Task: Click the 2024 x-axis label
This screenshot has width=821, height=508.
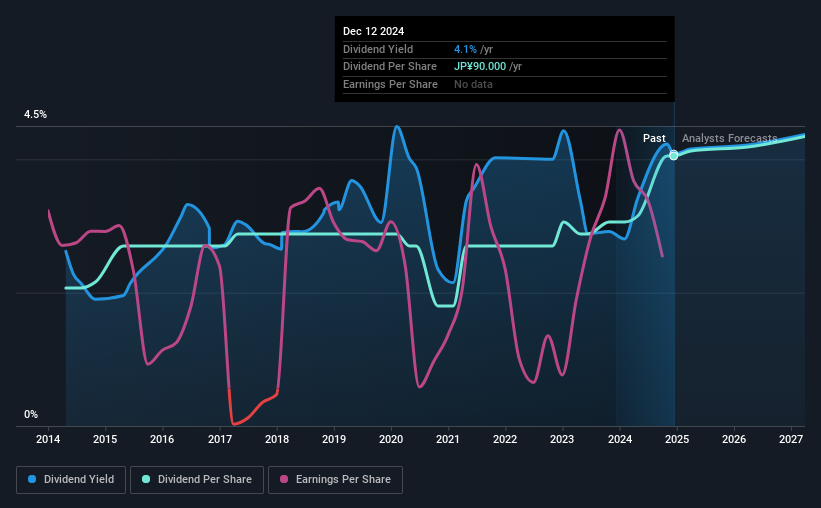Action: (619, 439)
